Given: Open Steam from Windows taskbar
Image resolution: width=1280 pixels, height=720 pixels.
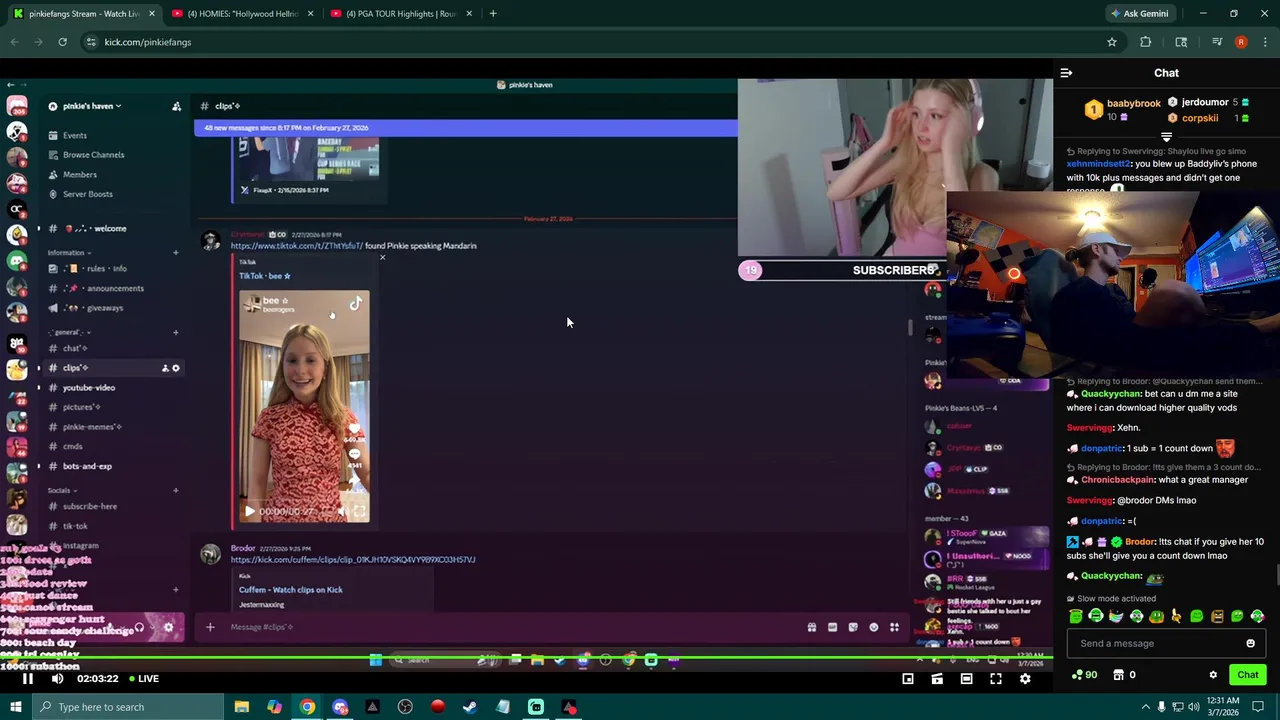Looking at the screenshot, I should pos(470,707).
